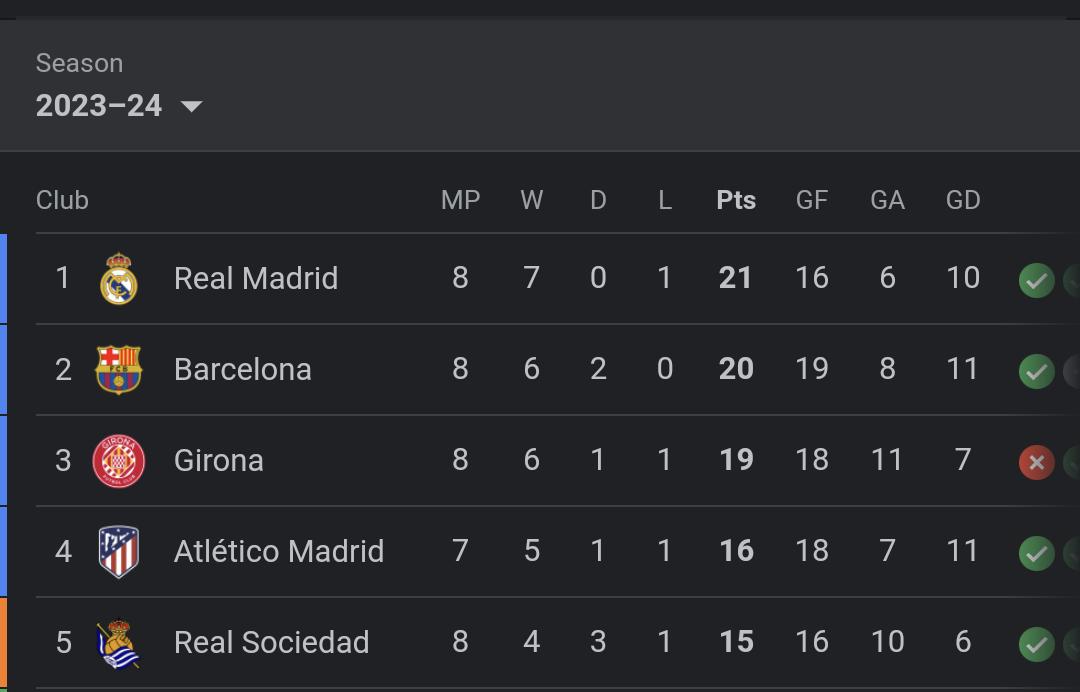Click the Atlético Madrid club crest
The image size is (1080, 692).
(x=118, y=552)
